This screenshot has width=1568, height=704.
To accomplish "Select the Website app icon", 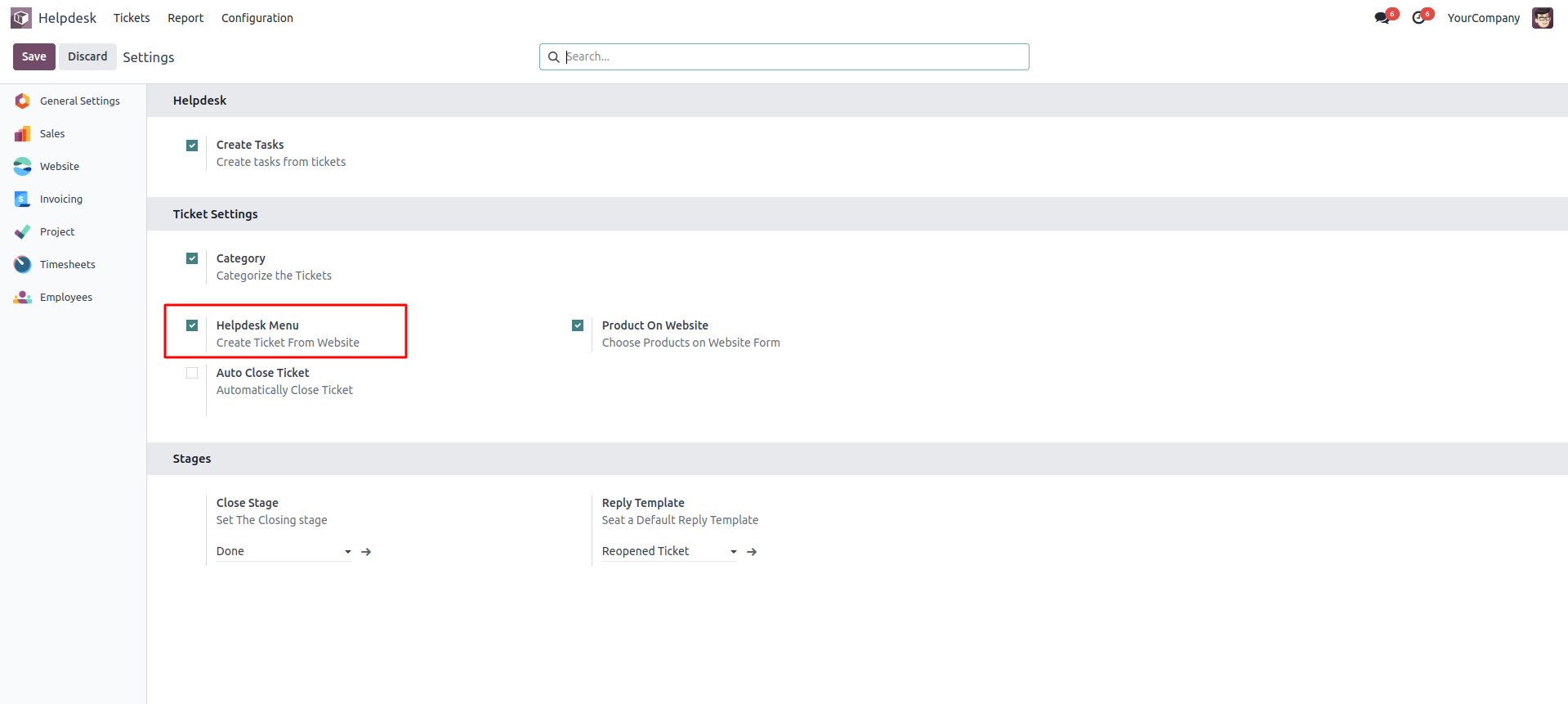I will (x=23, y=167).
